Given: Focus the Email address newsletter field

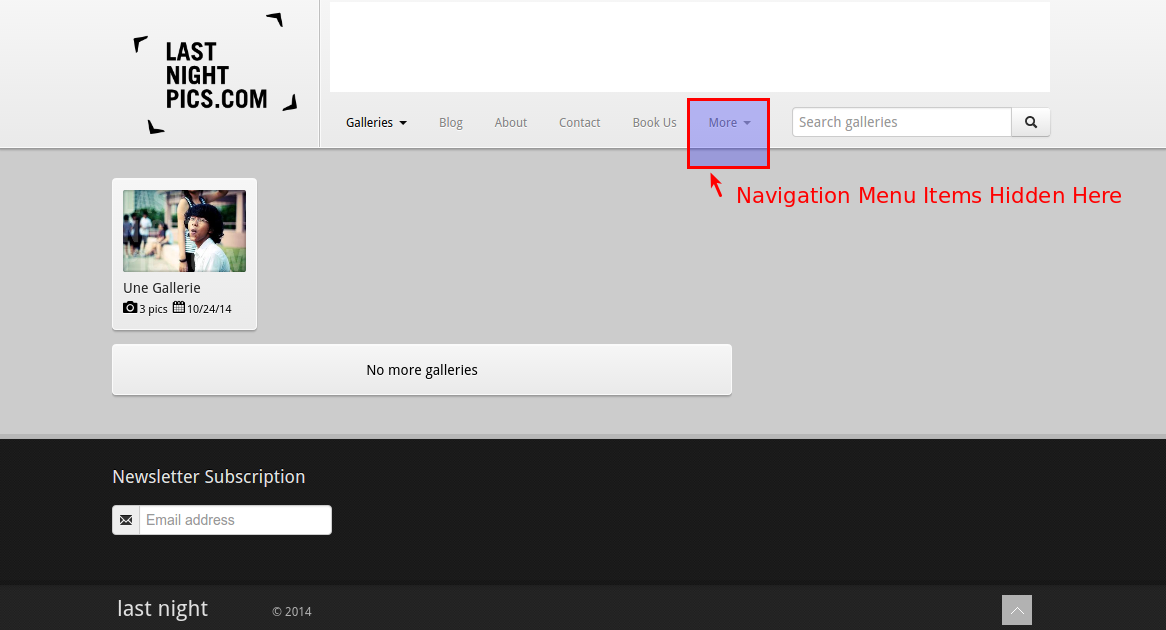Looking at the screenshot, I should tap(235, 520).
